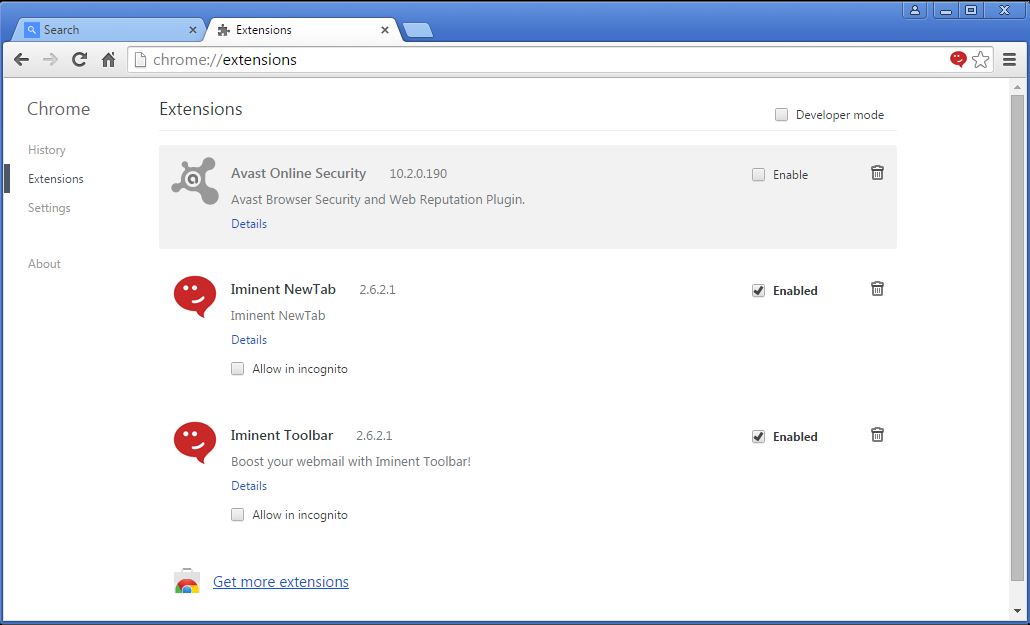This screenshot has width=1030, height=625.
Task: Remove Avast Online Security with trash icon
Action: (x=877, y=173)
